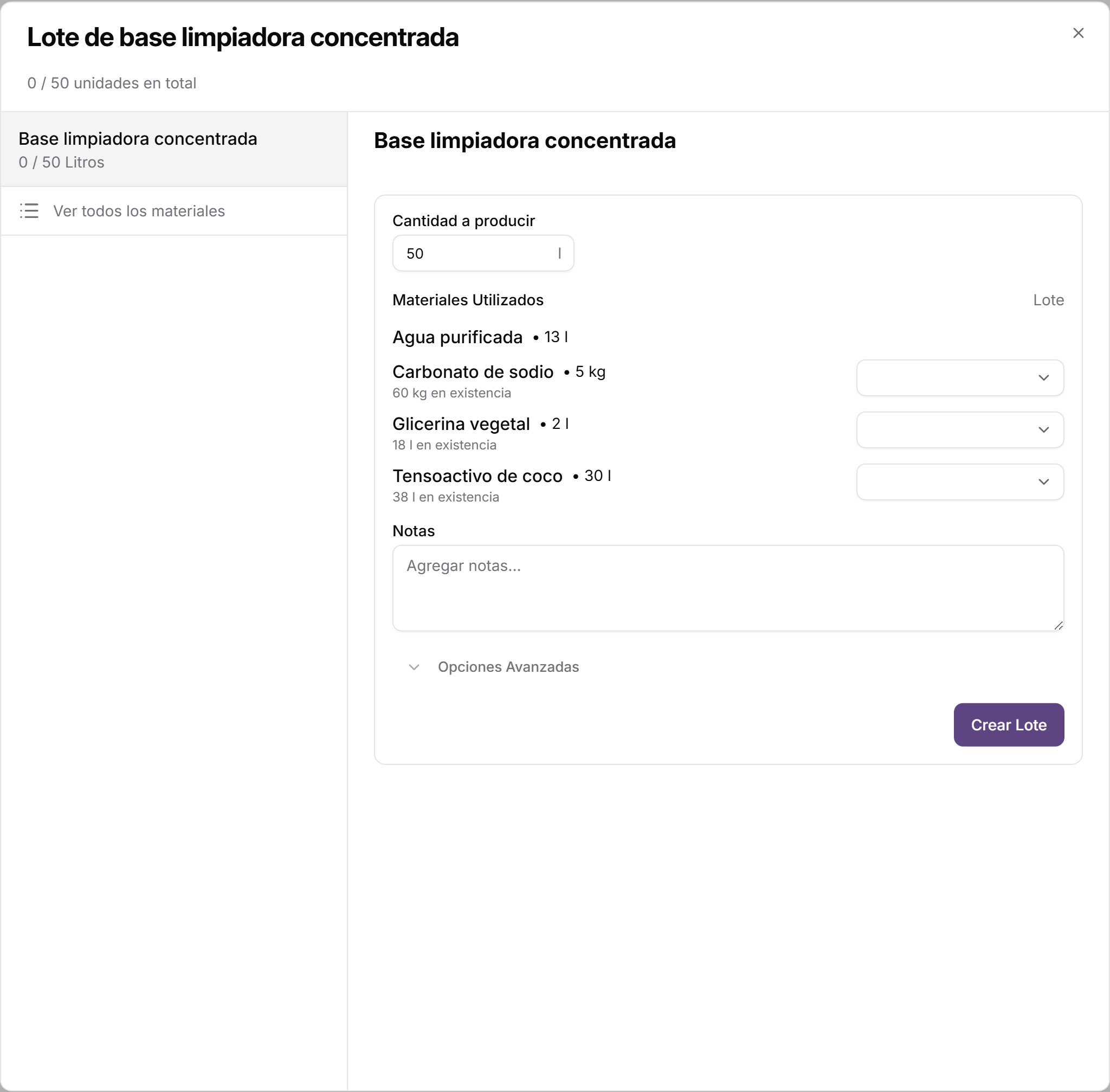Open the lot dropdown for Glicerina vegetal
The image size is (1110, 1092).
tap(960, 429)
